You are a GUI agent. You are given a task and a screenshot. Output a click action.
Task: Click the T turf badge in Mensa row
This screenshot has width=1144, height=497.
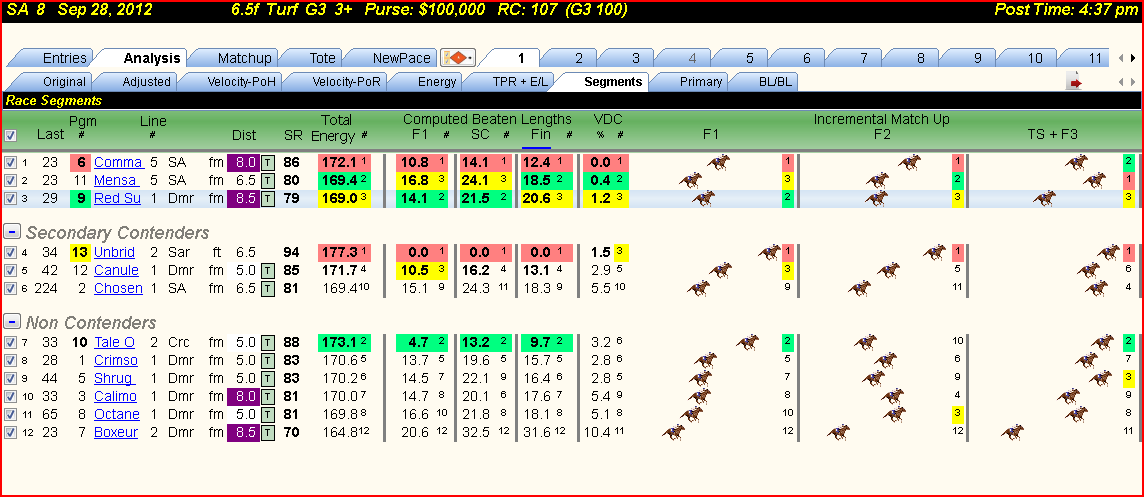268,180
